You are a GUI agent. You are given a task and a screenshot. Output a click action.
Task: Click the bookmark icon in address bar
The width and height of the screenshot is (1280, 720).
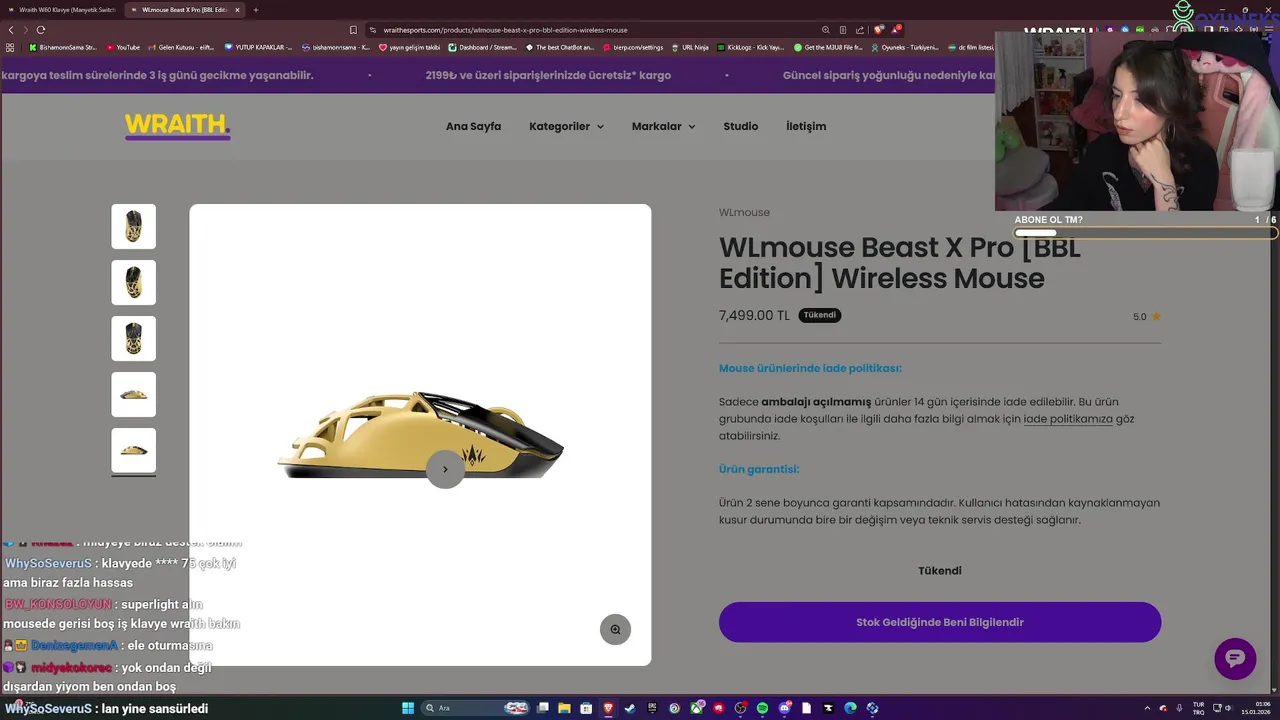point(353,30)
